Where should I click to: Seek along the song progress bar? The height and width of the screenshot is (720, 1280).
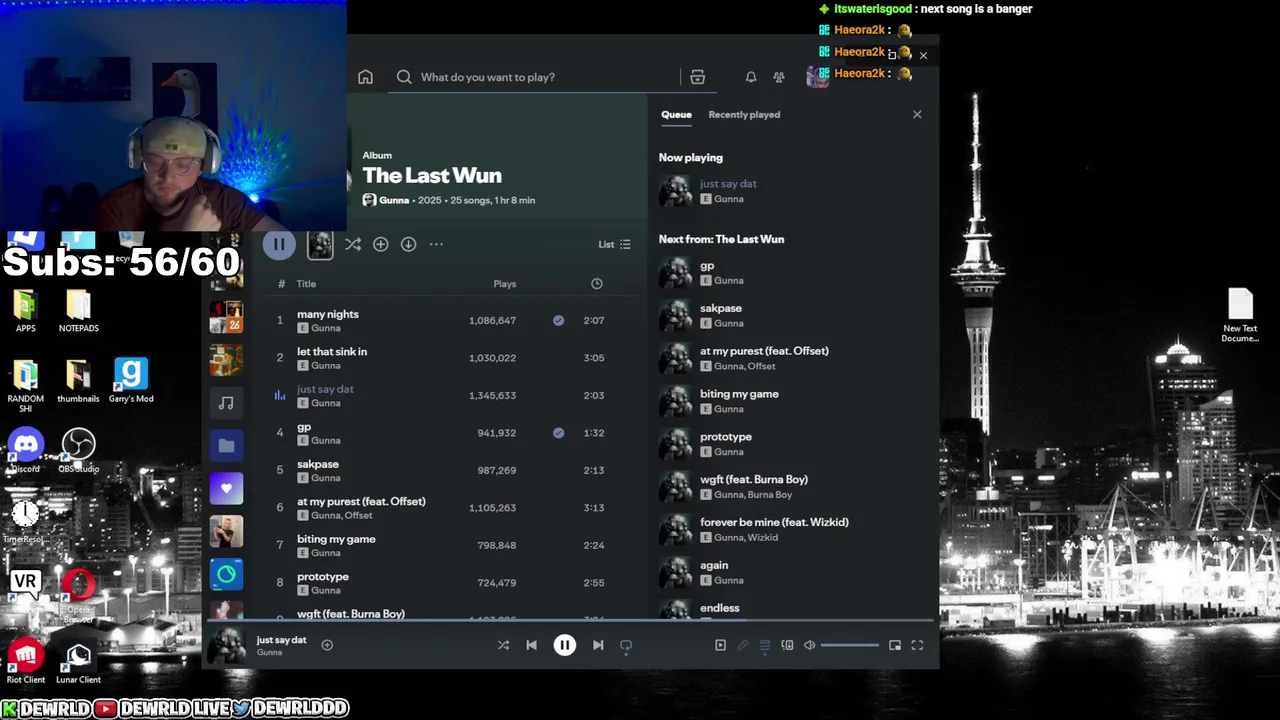(570, 621)
